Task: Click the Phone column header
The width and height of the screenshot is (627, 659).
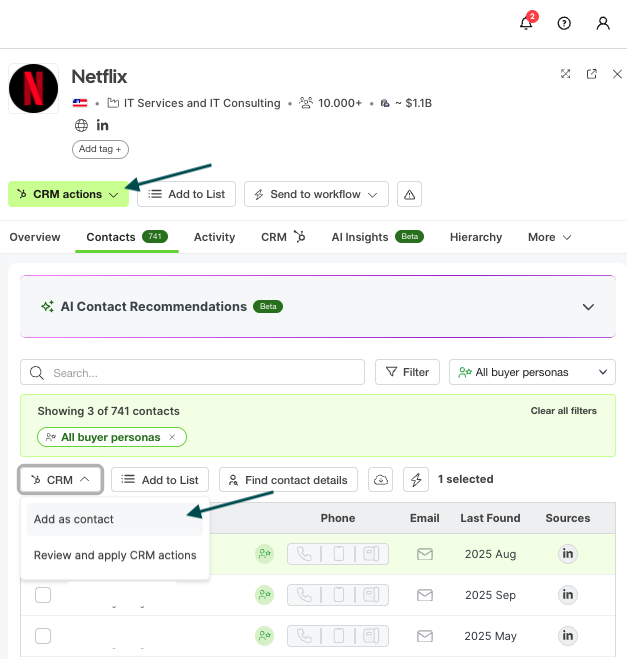Action: tap(338, 518)
